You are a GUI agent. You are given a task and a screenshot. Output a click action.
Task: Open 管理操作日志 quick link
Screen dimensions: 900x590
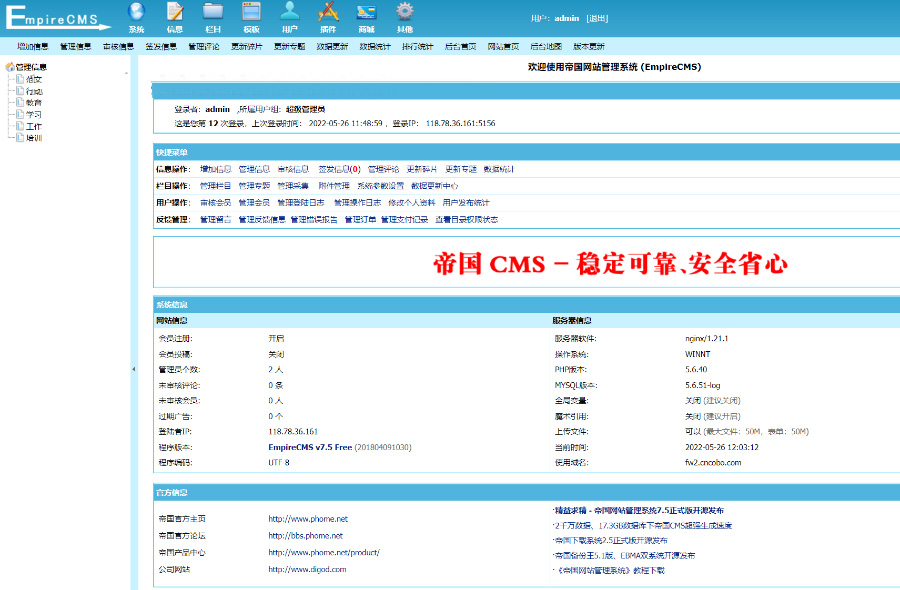(x=357, y=203)
